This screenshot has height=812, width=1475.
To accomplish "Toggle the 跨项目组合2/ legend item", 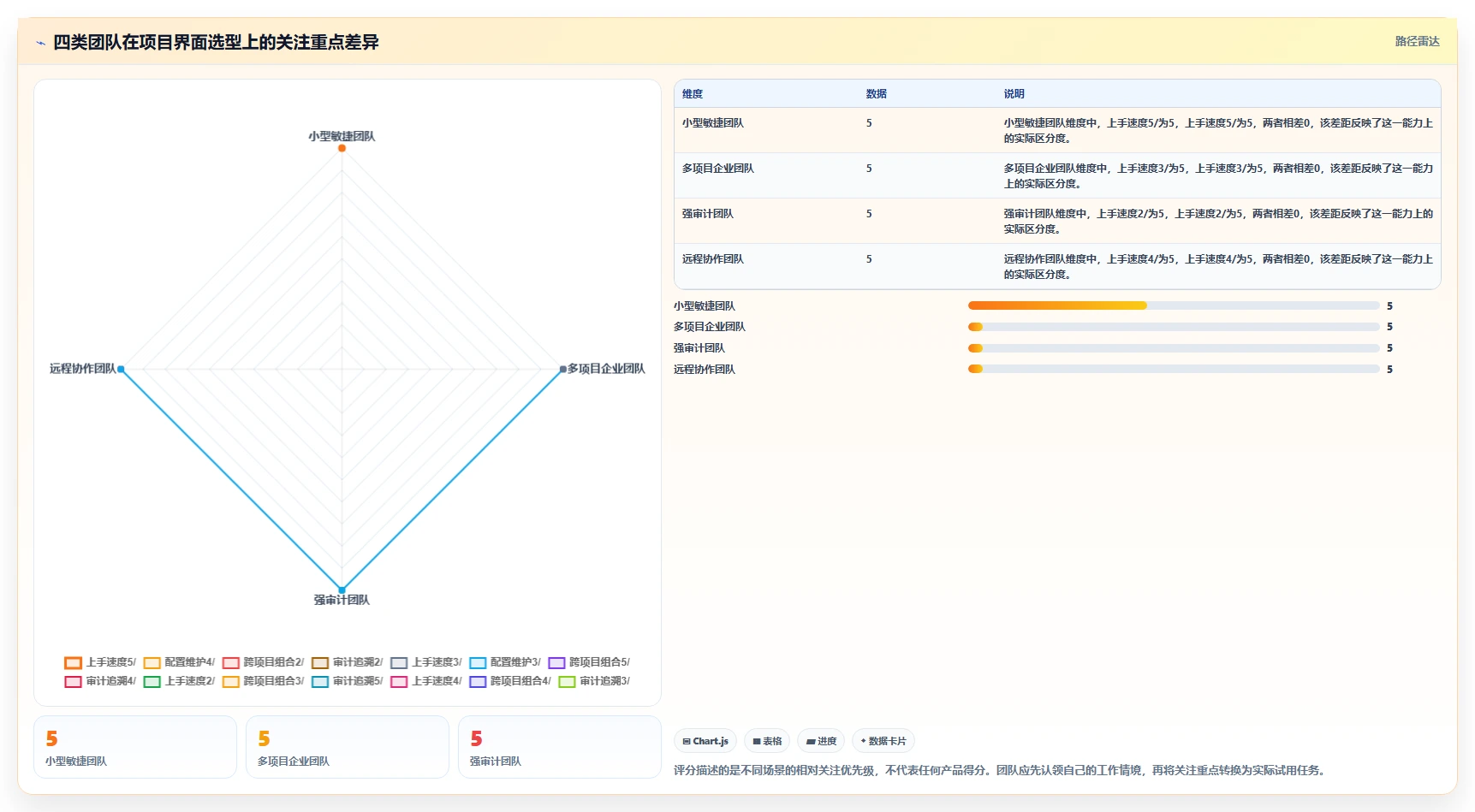I will (x=263, y=662).
